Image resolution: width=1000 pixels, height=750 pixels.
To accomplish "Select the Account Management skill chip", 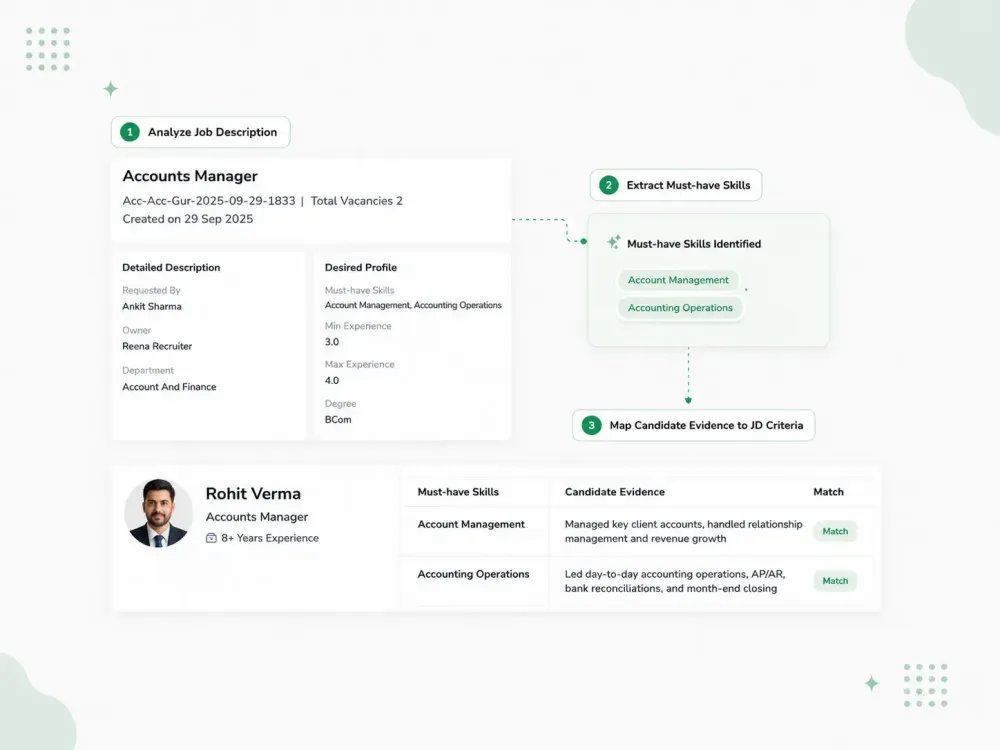I will click(x=678, y=280).
